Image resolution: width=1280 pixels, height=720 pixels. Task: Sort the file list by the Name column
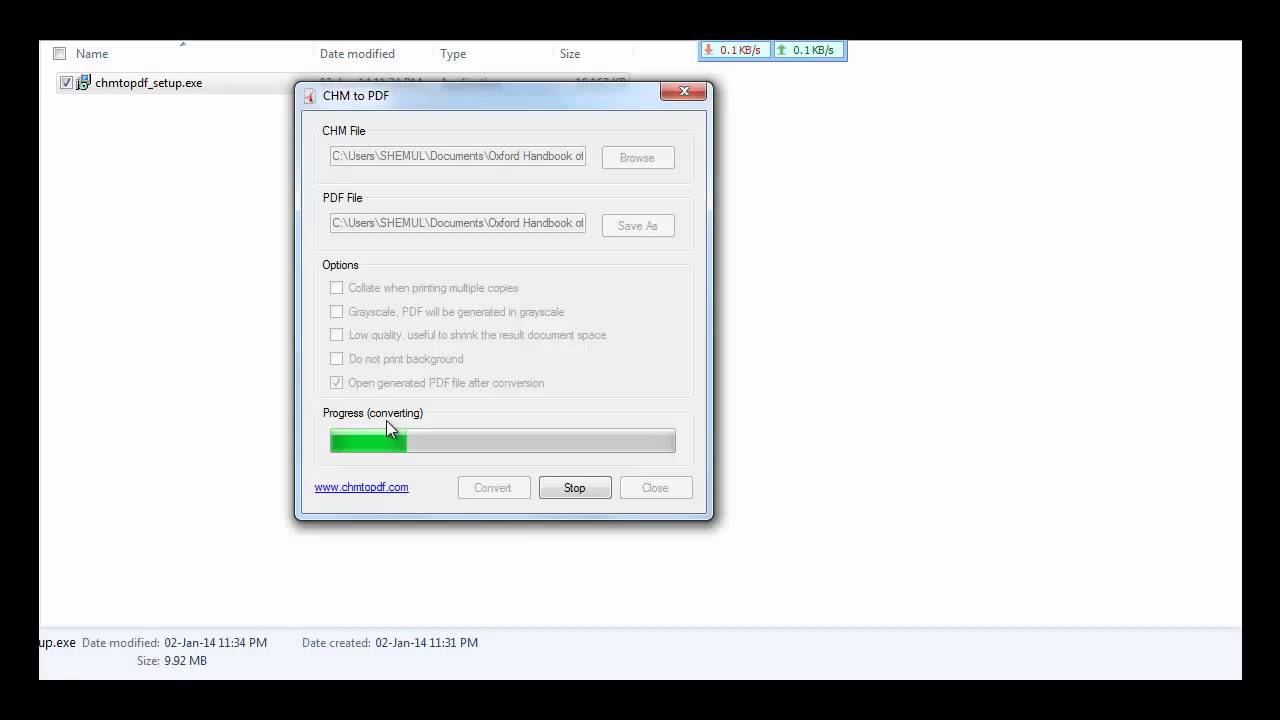pos(92,54)
